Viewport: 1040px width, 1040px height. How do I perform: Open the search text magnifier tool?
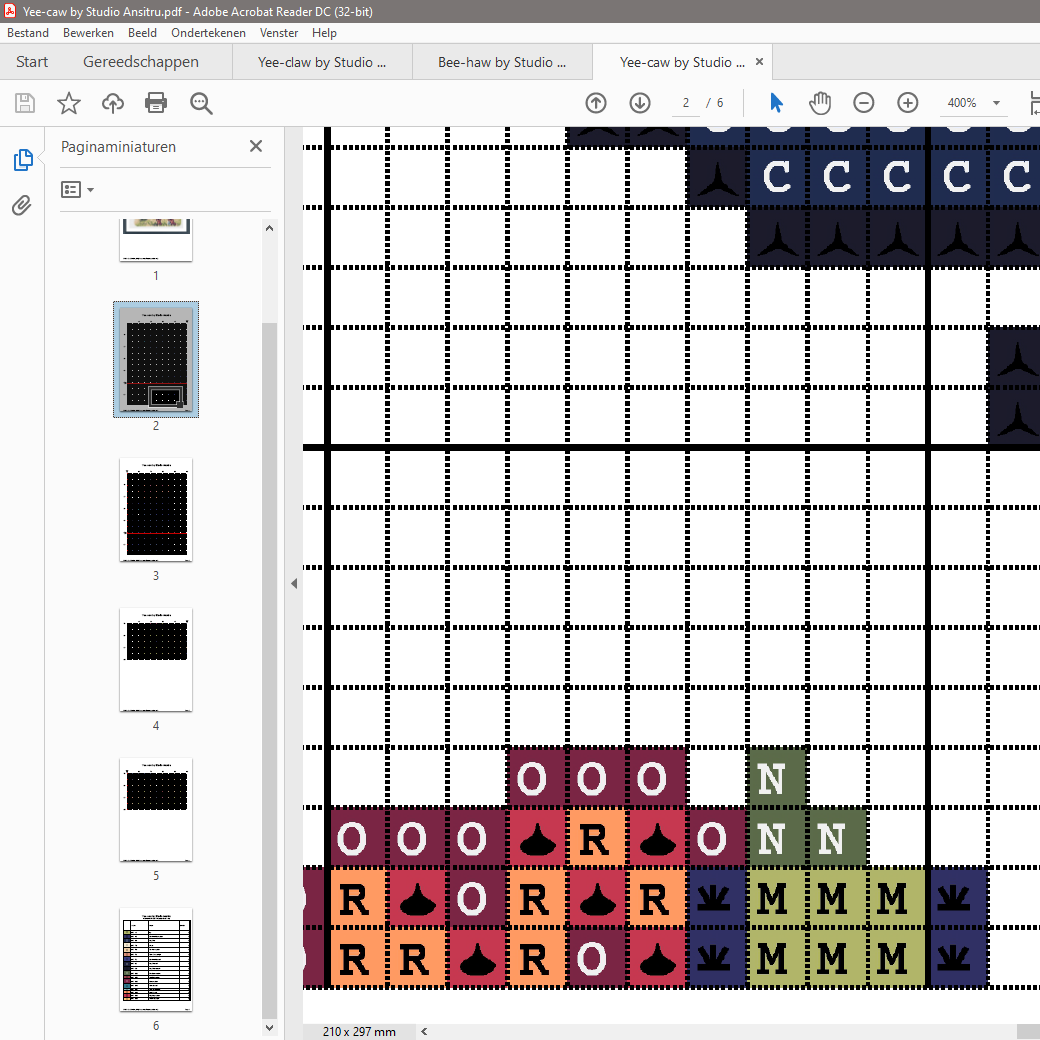coord(201,103)
